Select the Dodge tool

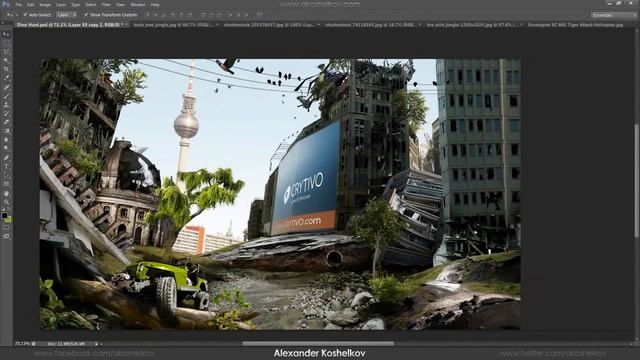click(6, 149)
